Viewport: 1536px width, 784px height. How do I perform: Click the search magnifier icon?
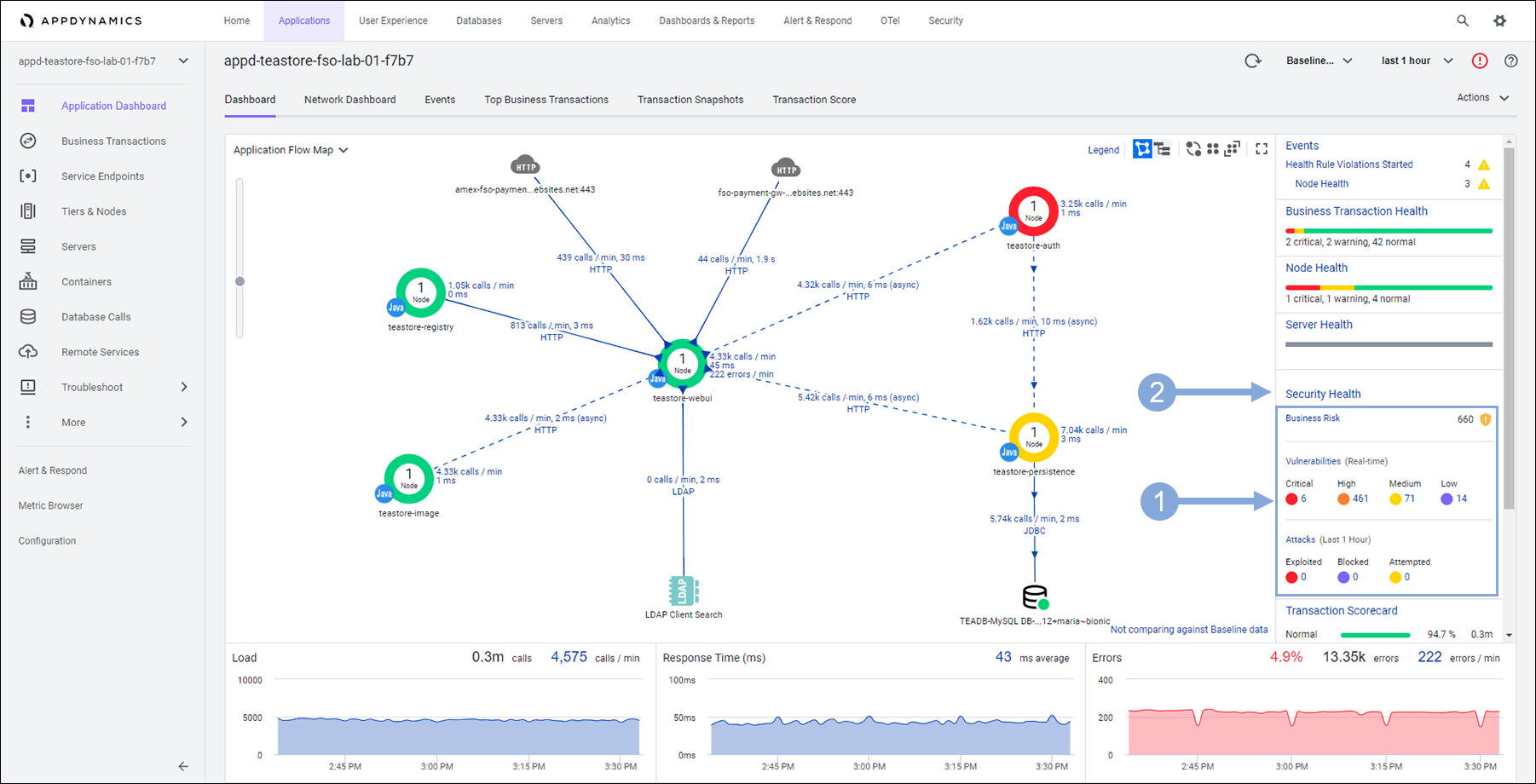point(1463,20)
